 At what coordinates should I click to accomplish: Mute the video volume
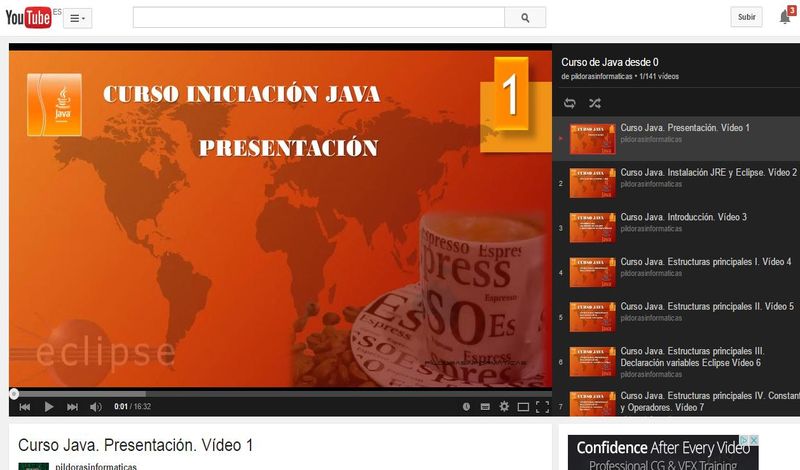[96, 407]
